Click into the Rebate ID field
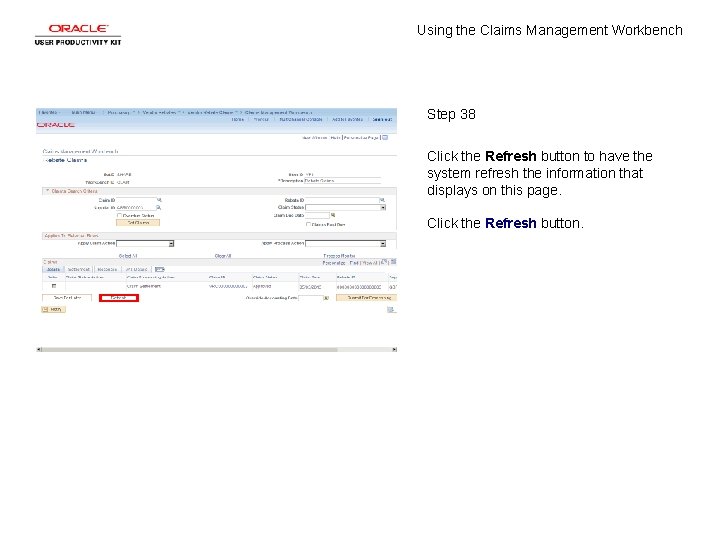 (x=342, y=200)
